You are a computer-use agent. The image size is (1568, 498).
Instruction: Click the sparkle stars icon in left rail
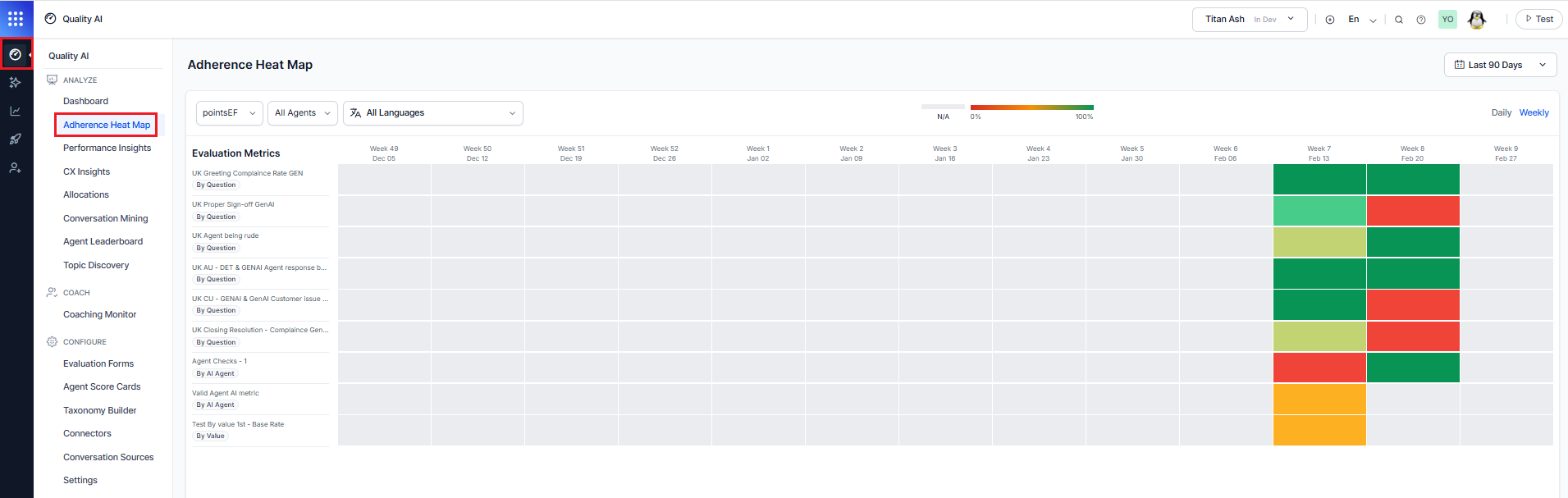coord(15,82)
